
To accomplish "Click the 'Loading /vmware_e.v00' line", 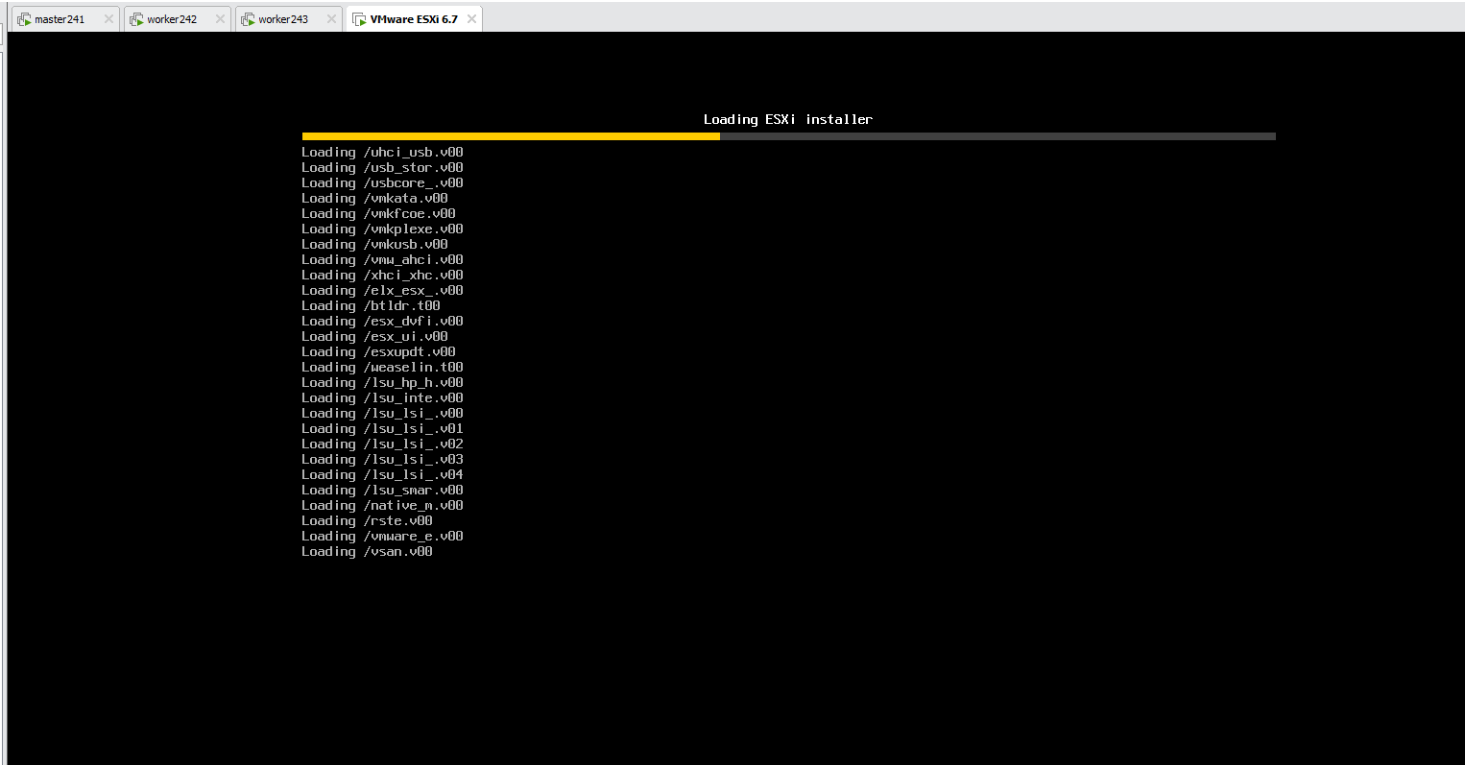I will (x=382, y=535).
